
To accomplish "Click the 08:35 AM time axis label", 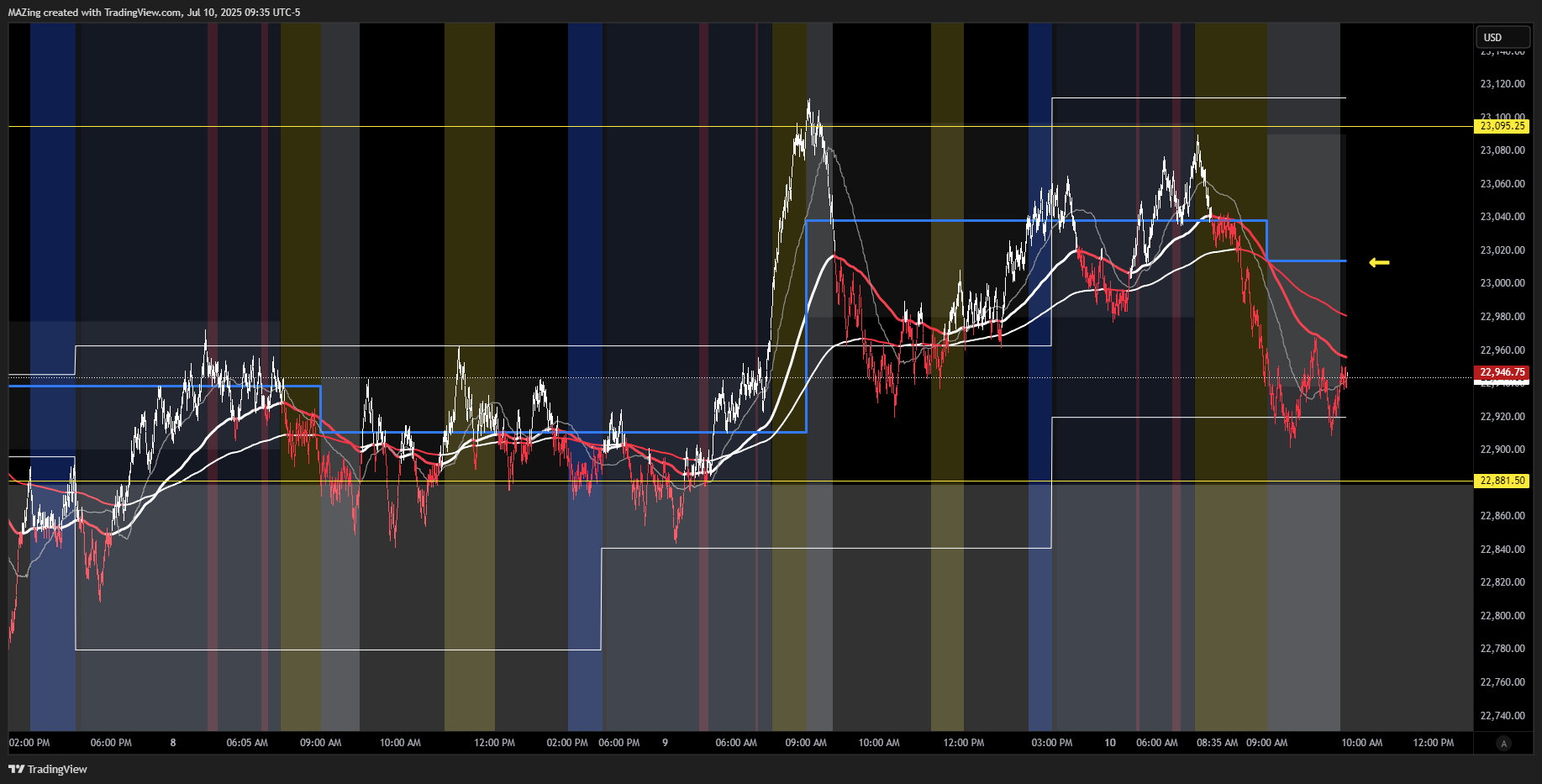I will click(1217, 743).
